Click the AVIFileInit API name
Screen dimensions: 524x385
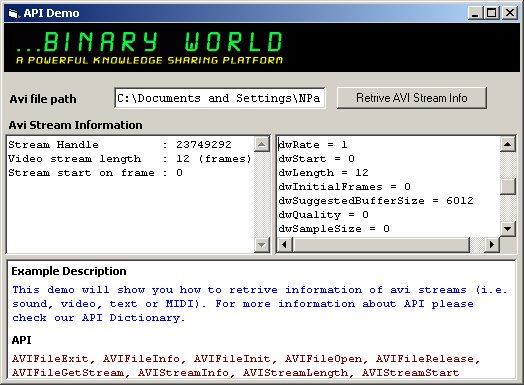pos(232,359)
